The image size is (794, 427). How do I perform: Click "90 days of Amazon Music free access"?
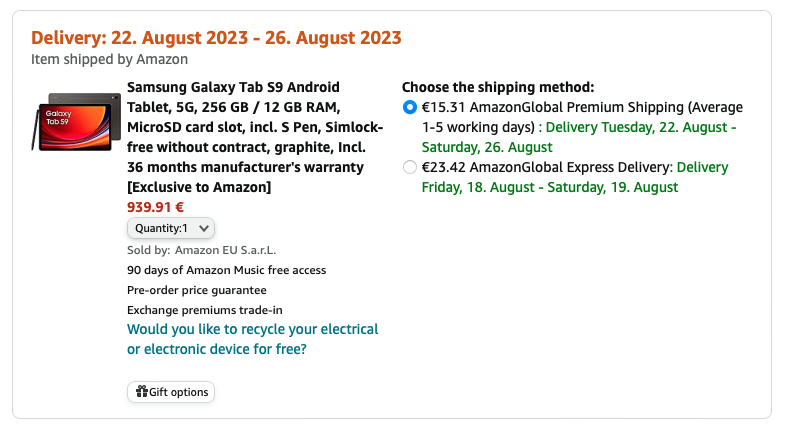coord(226,270)
